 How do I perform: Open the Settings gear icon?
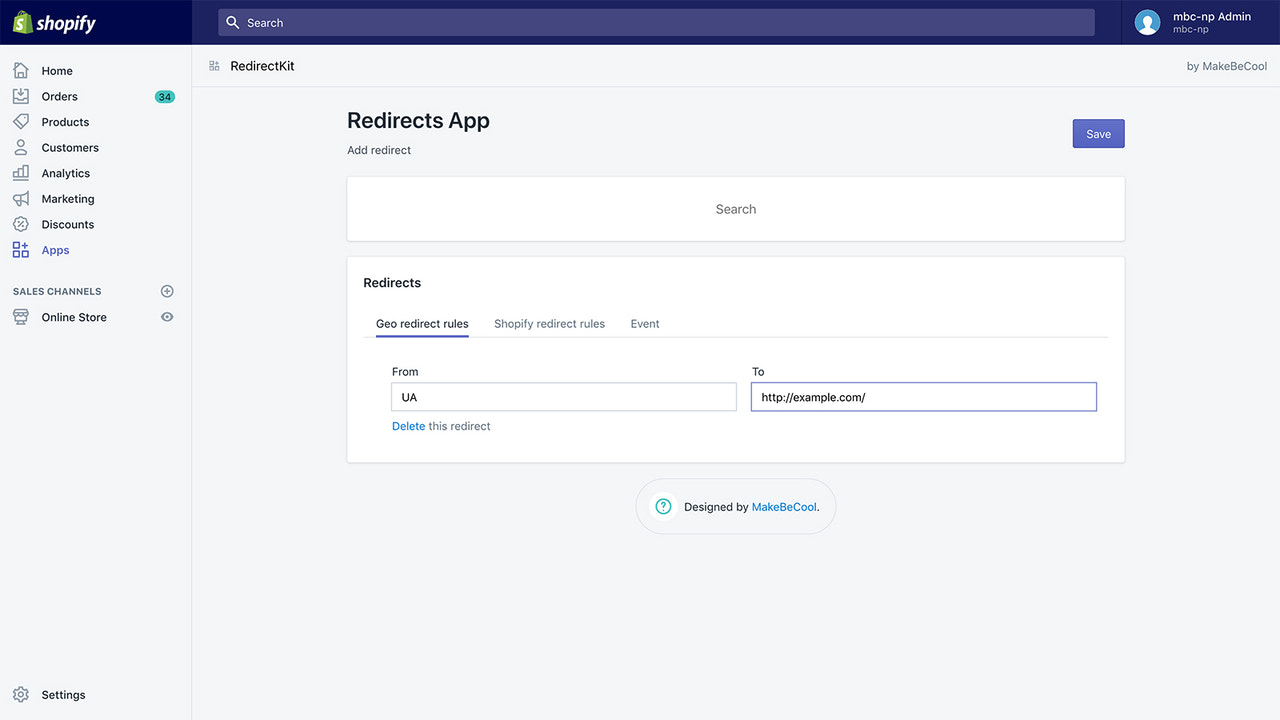click(x=21, y=694)
